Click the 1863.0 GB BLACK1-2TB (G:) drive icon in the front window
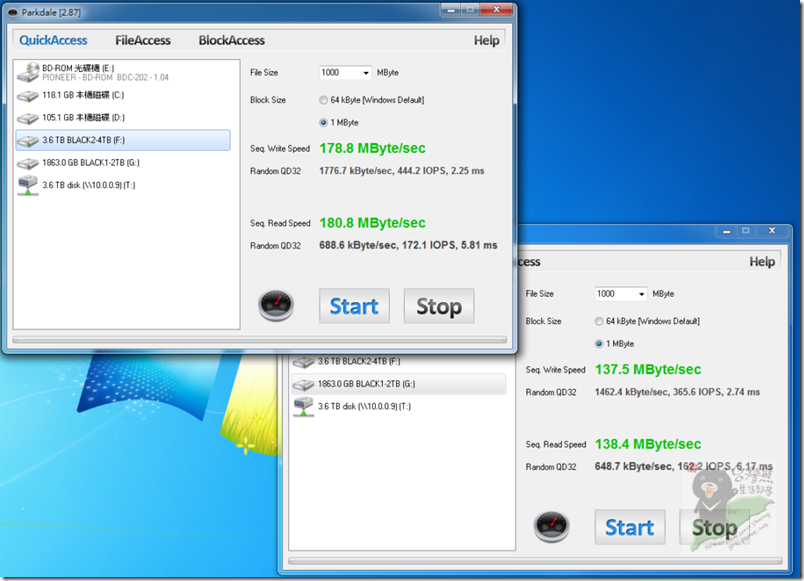The width and height of the screenshot is (804, 581). click(28, 163)
